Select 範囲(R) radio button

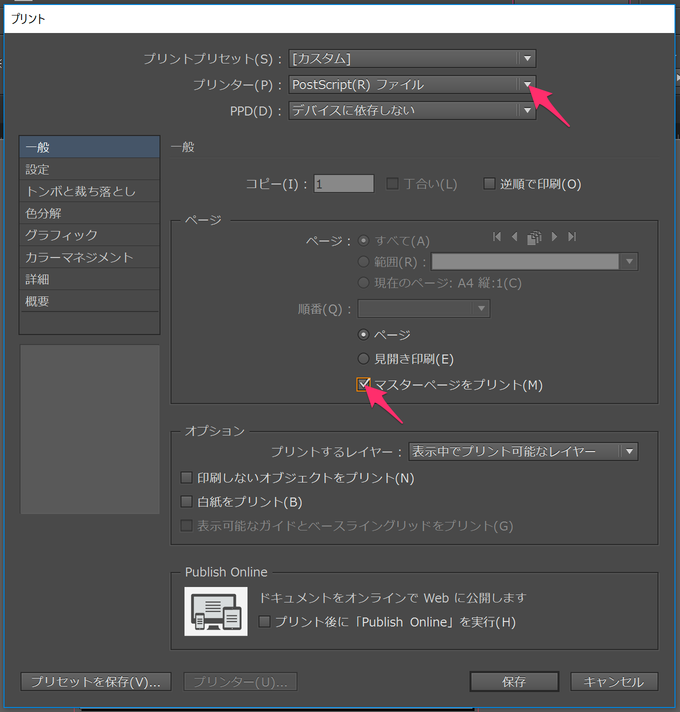tap(363, 261)
